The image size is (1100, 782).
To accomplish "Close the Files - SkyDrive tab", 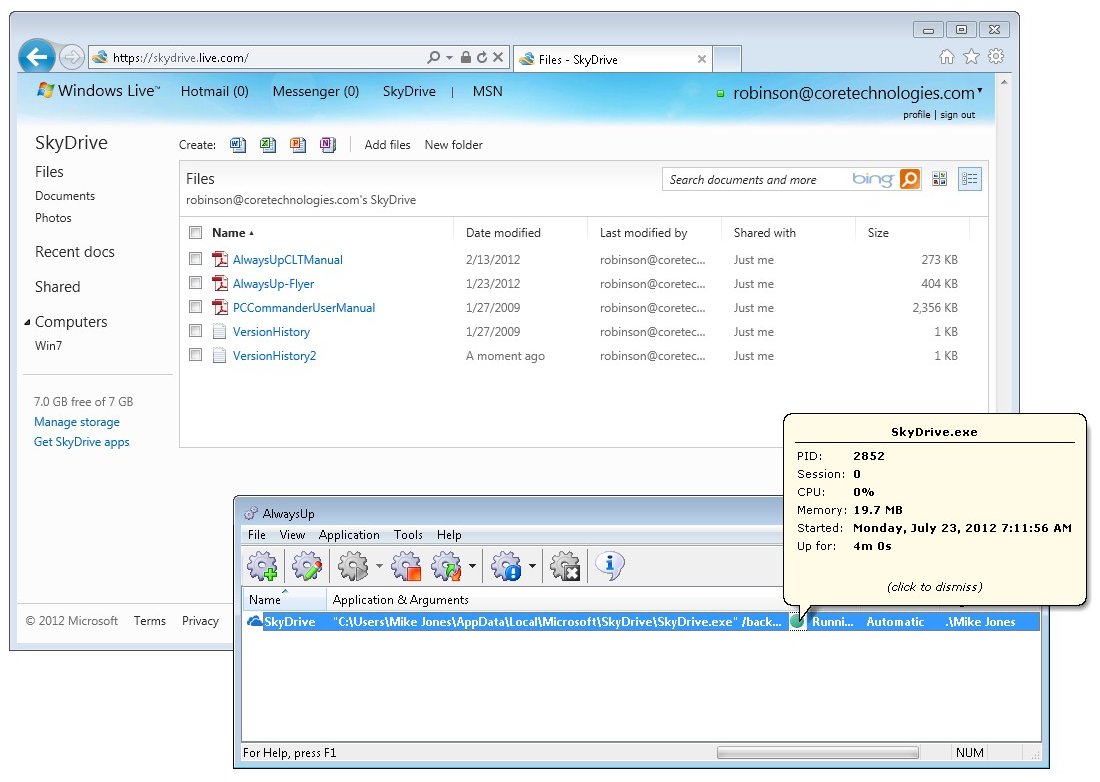I will coord(701,60).
